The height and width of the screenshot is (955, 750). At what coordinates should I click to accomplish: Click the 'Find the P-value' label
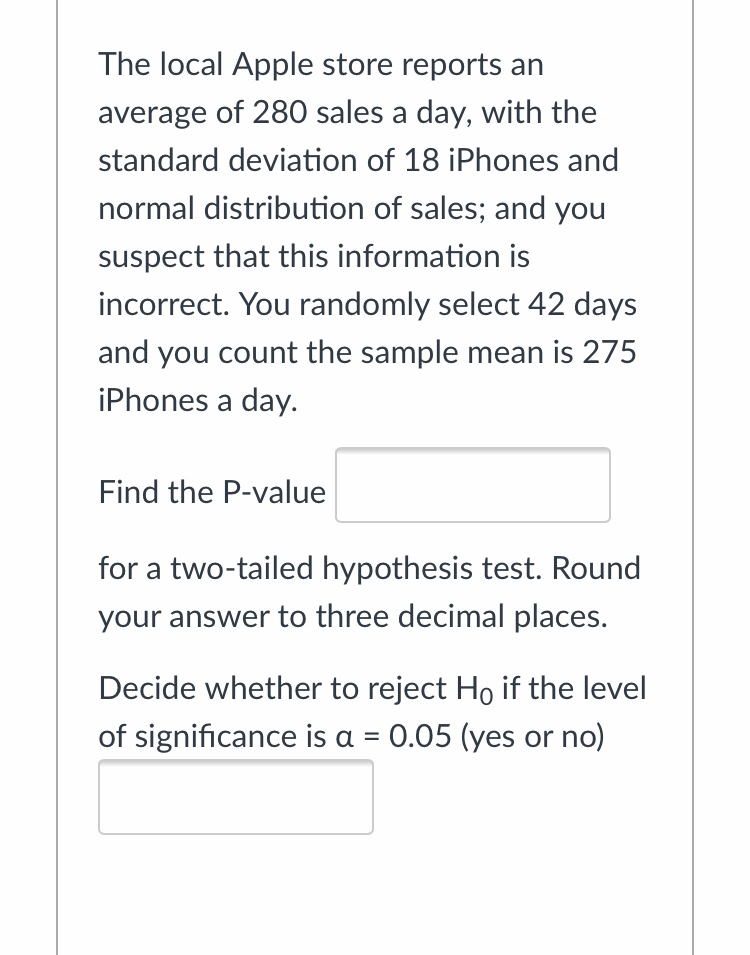[212, 492]
